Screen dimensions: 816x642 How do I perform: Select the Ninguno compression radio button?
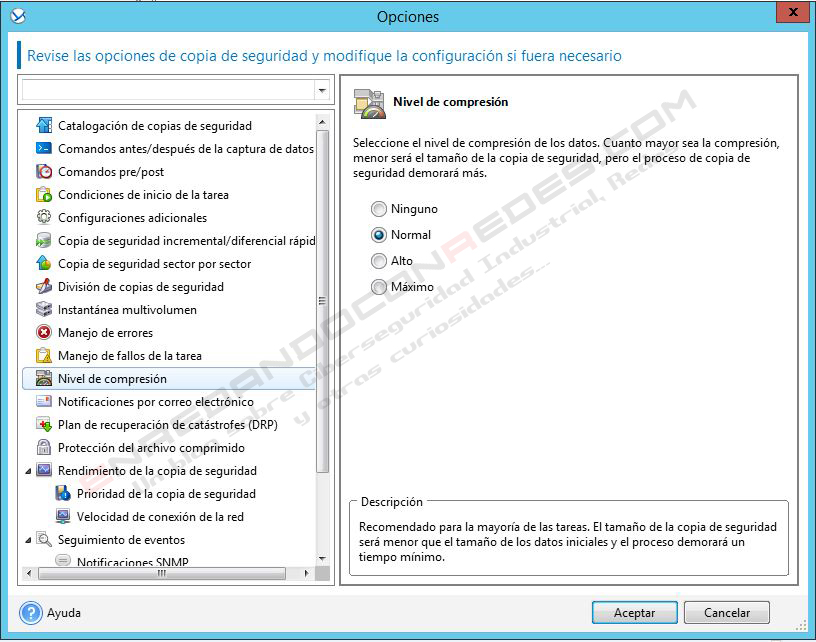pos(379,209)
